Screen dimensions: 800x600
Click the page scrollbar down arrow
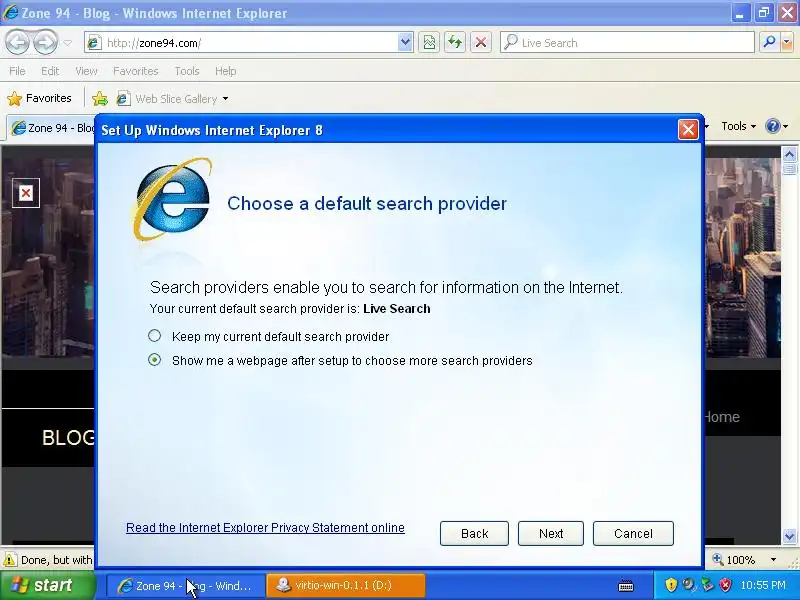pos(789,536)
